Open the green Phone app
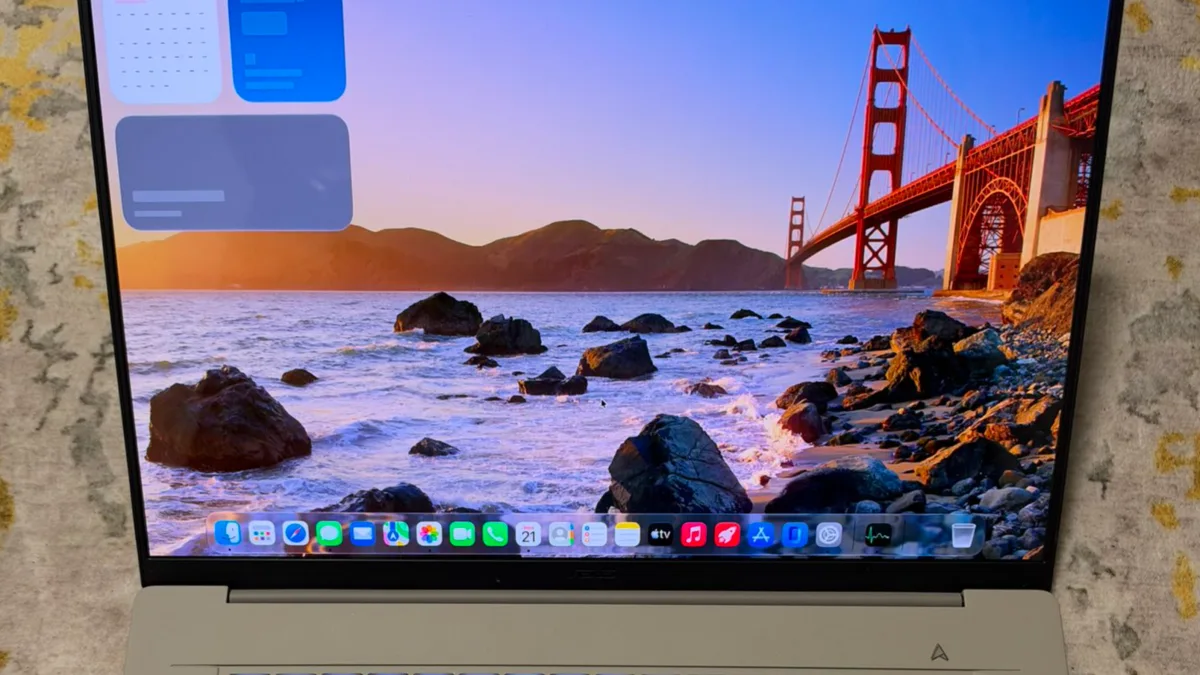The image size is (1200, 675). (x=495, y=534)
